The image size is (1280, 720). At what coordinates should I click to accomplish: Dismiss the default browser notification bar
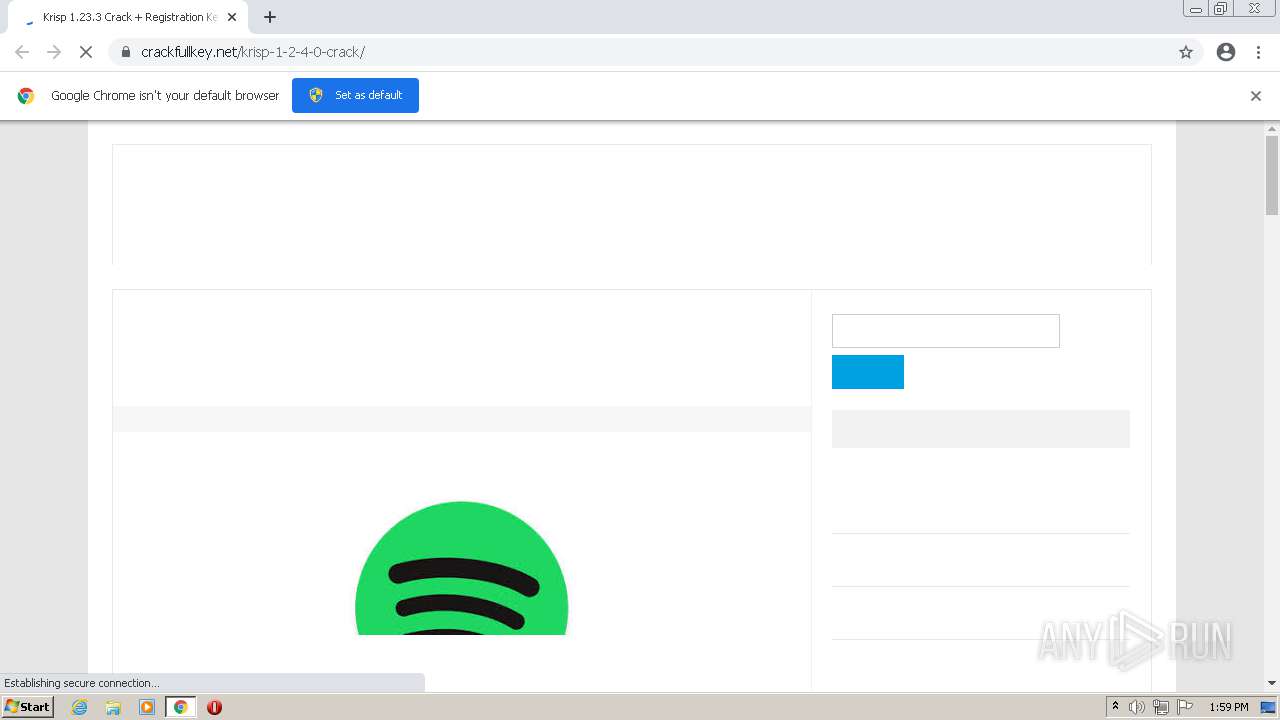1256,96
